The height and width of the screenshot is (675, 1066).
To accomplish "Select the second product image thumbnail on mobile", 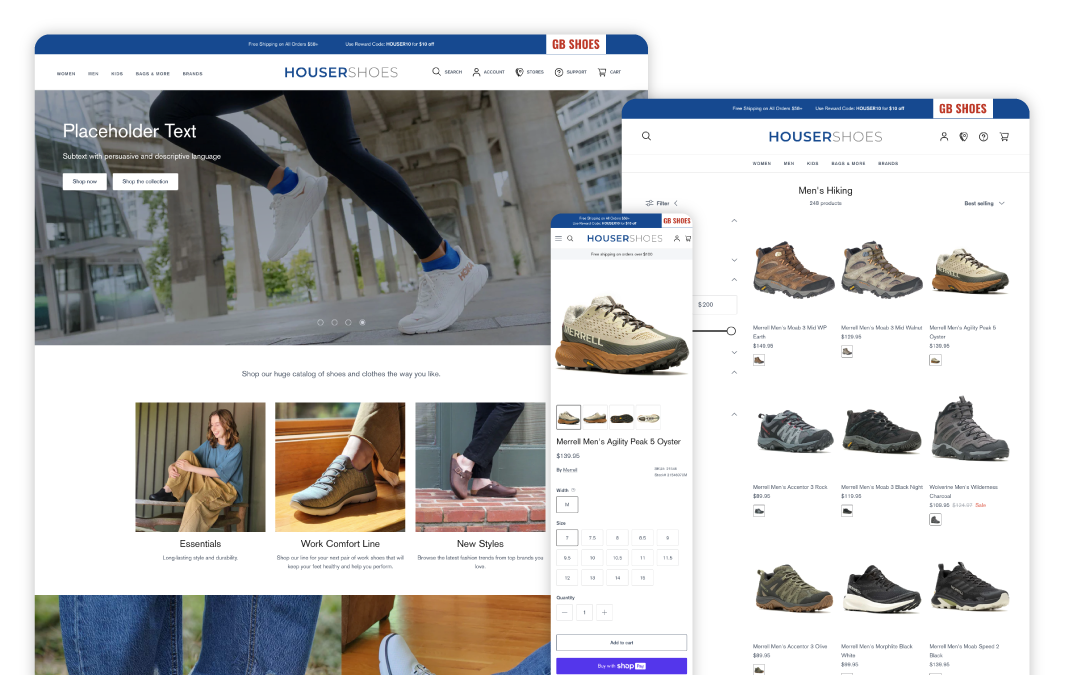I will pos(595,416).
